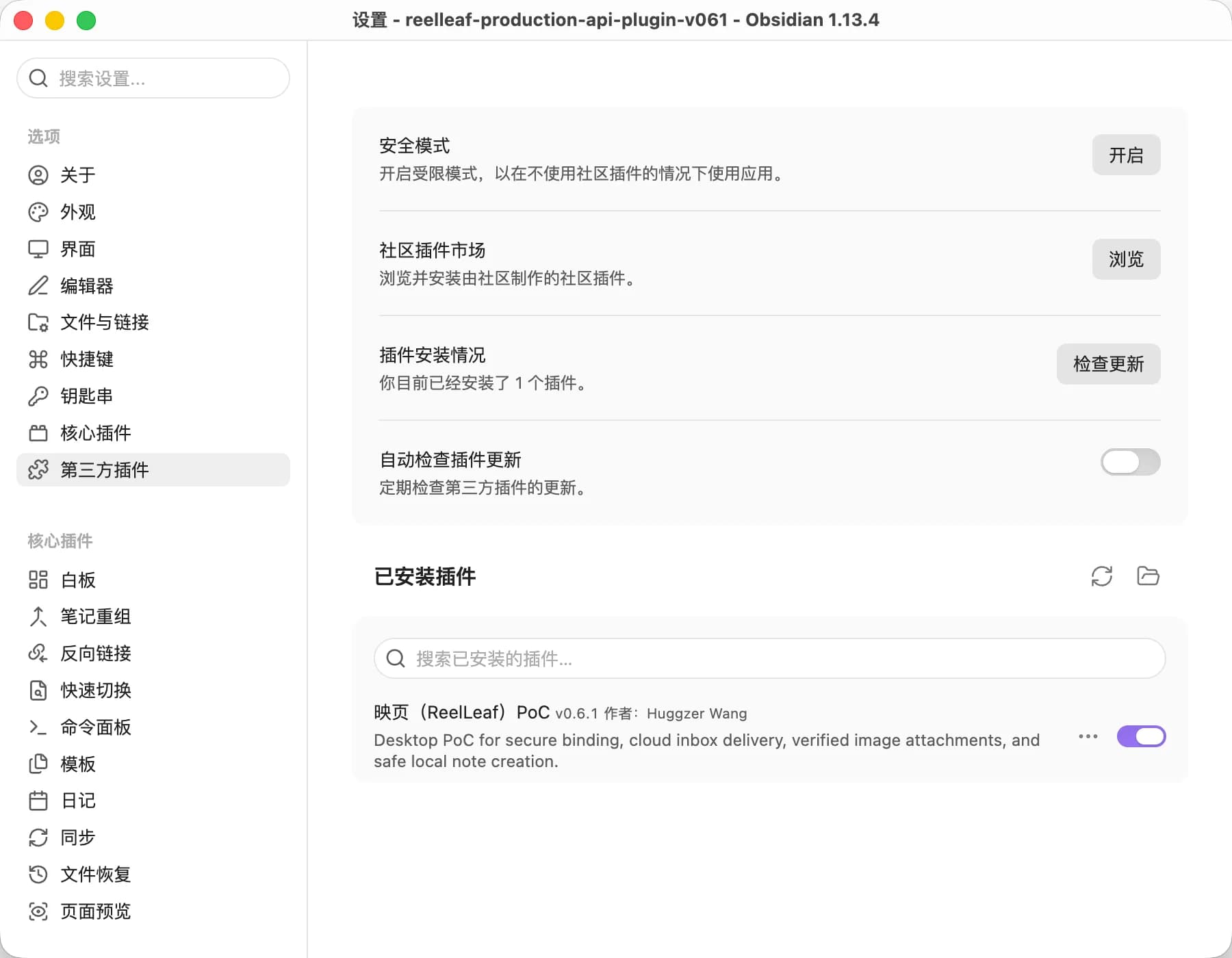Click the 同步 refresh-arrows icon in sidebar
Viewport: 1232px width, 958px height.
tap(38, 838)
